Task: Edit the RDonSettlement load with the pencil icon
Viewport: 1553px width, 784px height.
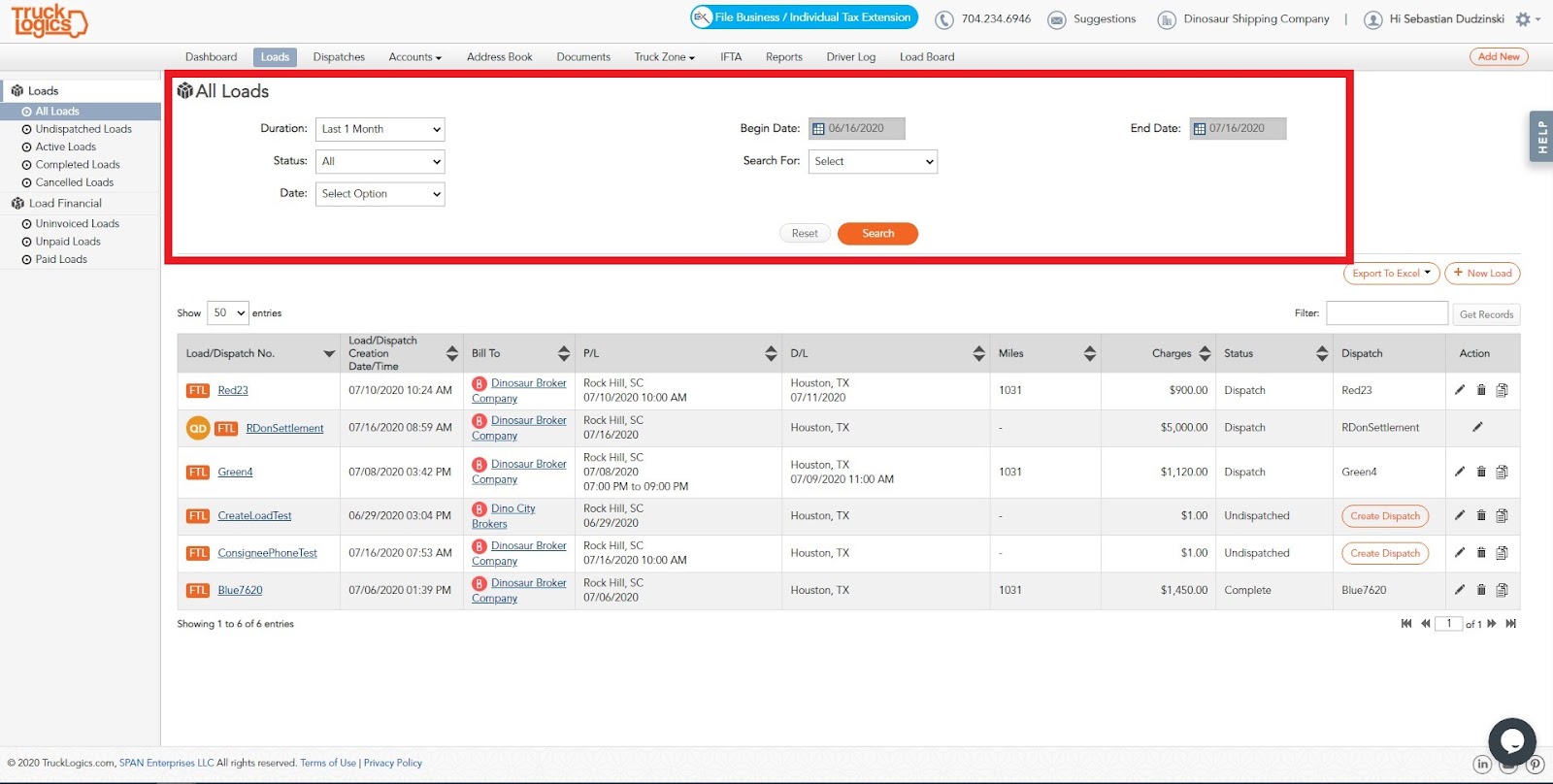Action: pos(1477,427)
